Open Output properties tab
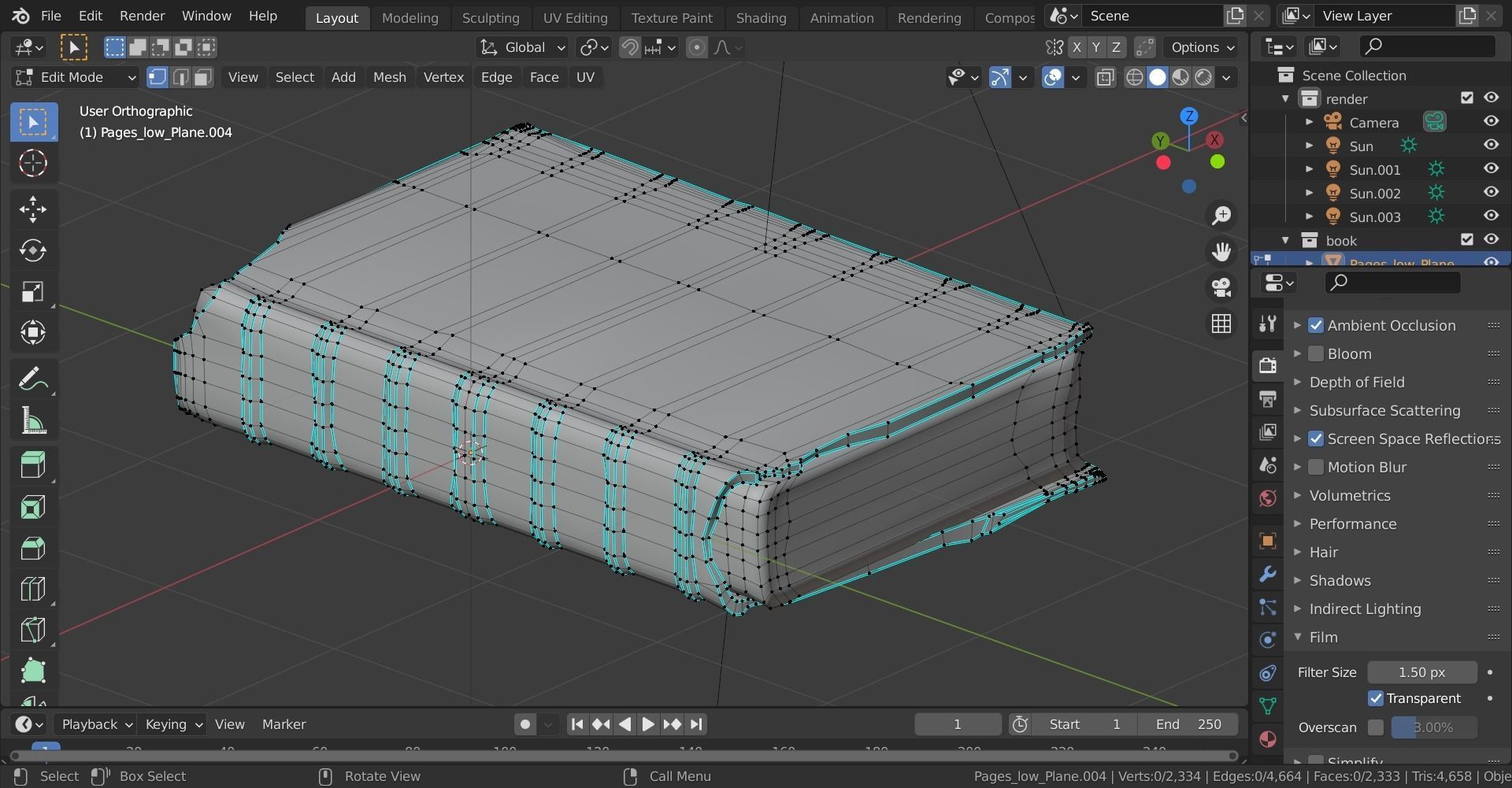The image size is (1512, 788). 1268,398
